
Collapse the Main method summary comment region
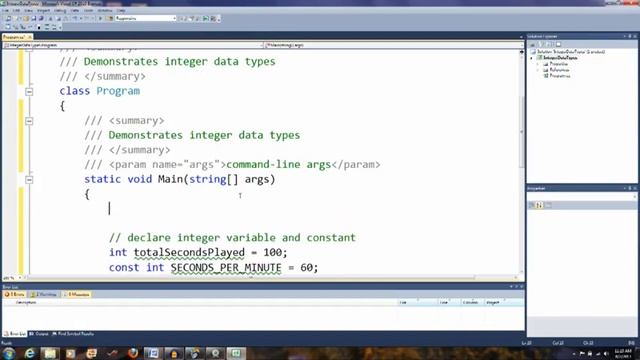tap(29, 121)
